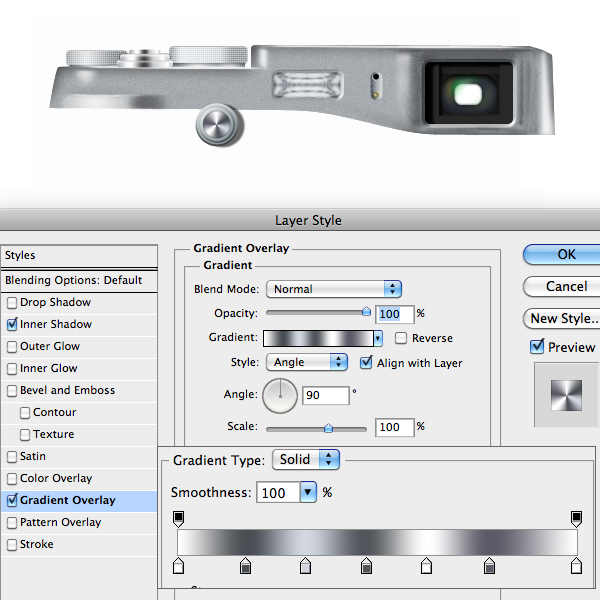Open the Blend Mode dropdown
Screen dimensions: 600x600
[334, 289]
